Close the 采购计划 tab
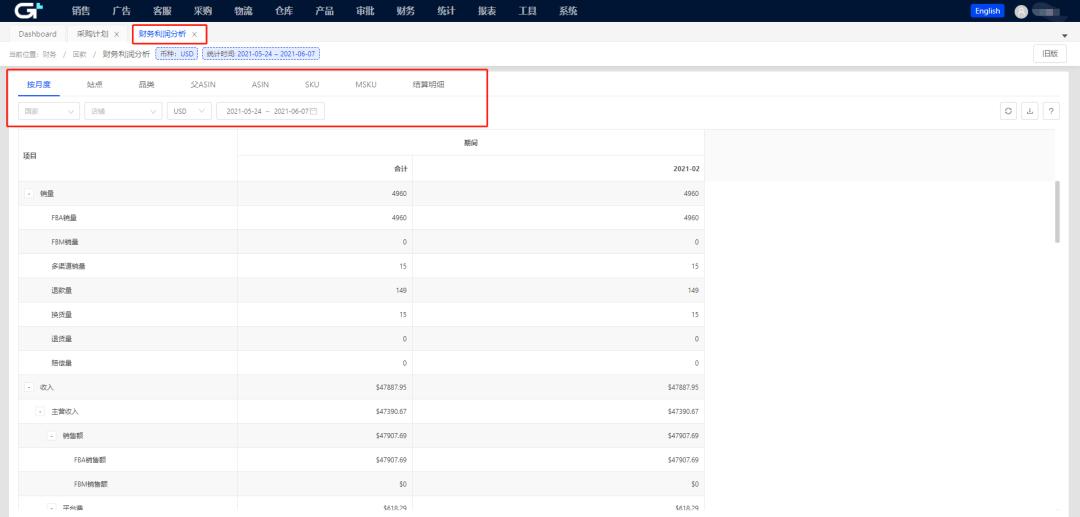Screen dimensions: 1080x517 (x=117, y=34)
